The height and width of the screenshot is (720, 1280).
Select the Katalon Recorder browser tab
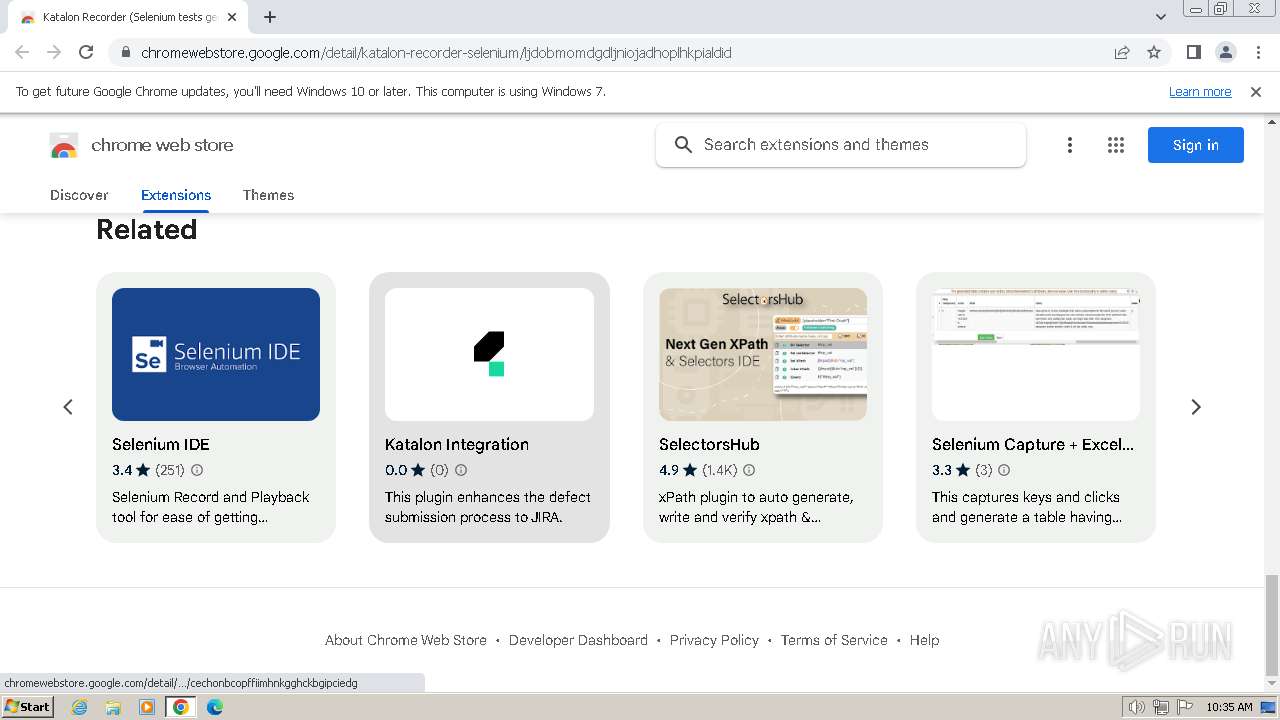[x=128, y=17]
